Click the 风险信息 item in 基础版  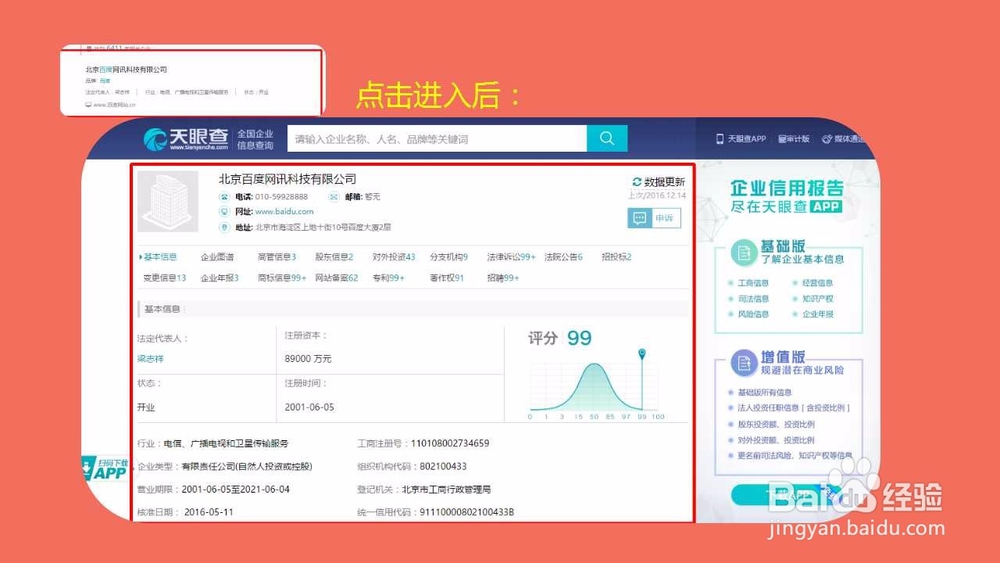tap(753, 314)
